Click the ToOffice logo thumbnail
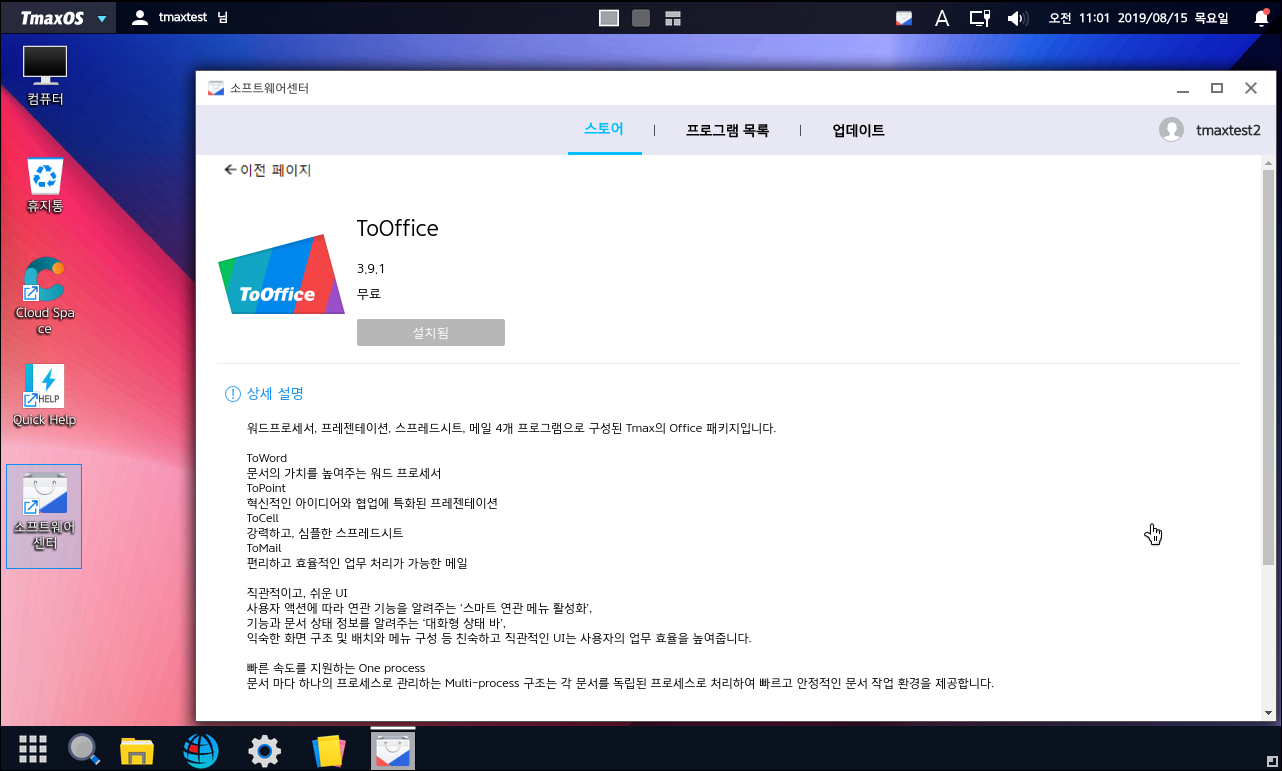 tap(281, 274)
